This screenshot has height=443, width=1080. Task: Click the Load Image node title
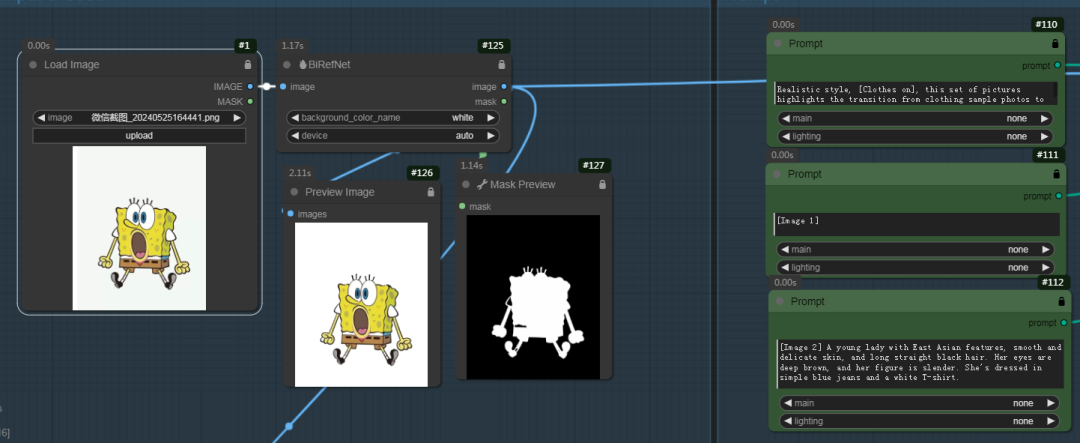point(72,65)
